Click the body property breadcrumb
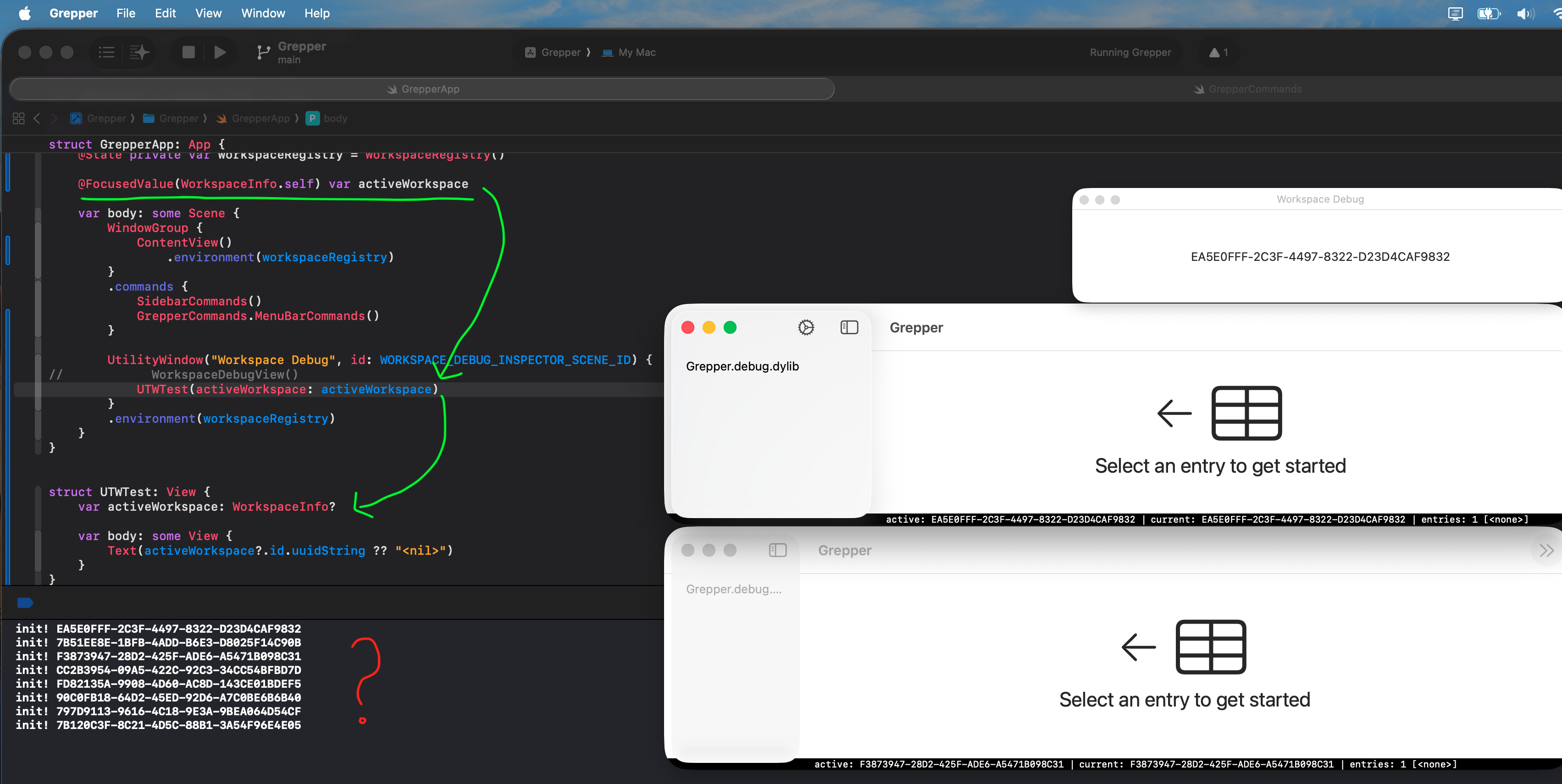The height and width of the screenshot is (784, 1562). (327, 118)
